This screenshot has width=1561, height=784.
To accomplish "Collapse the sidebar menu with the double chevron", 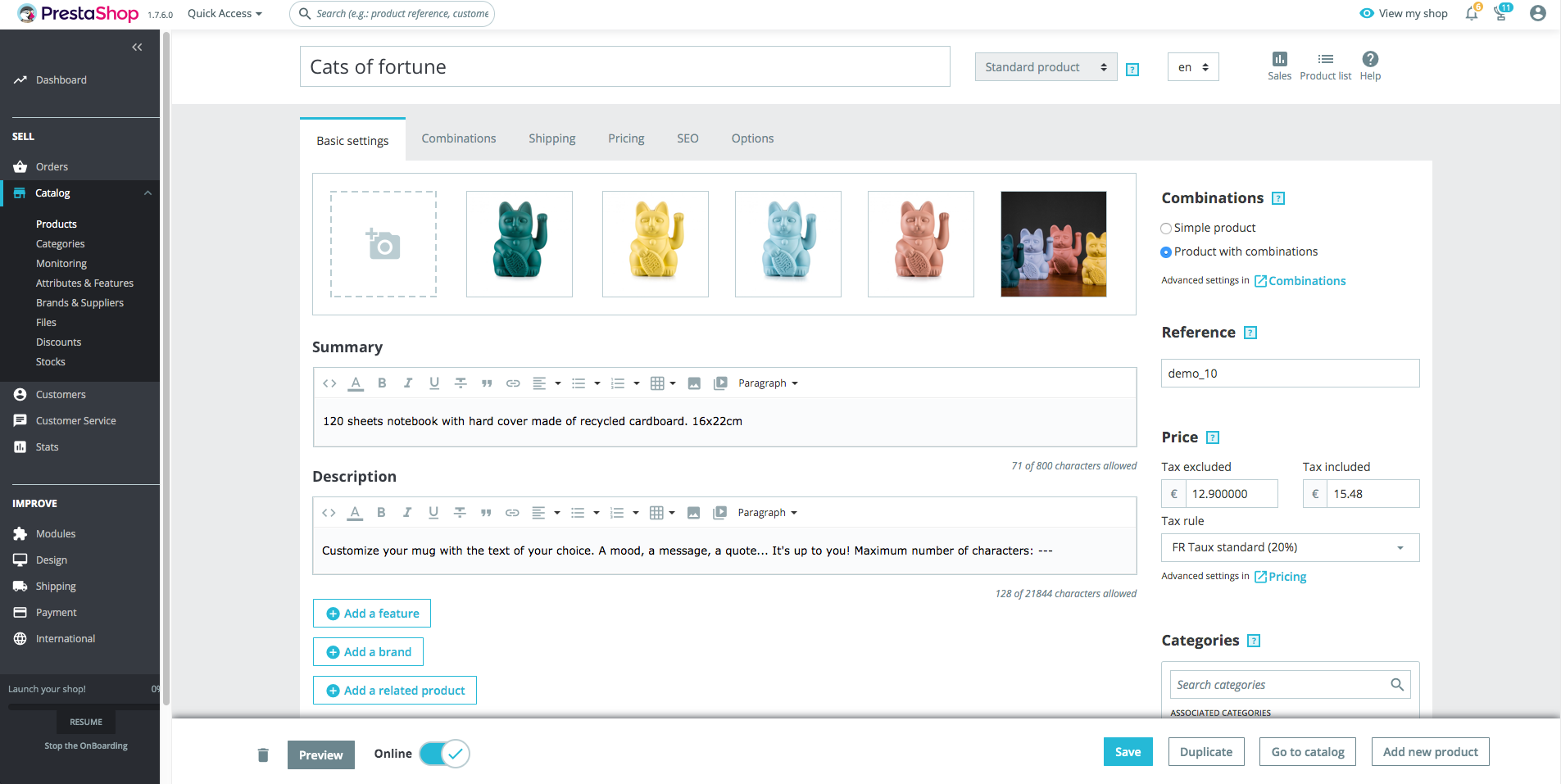I will [137, 48].
